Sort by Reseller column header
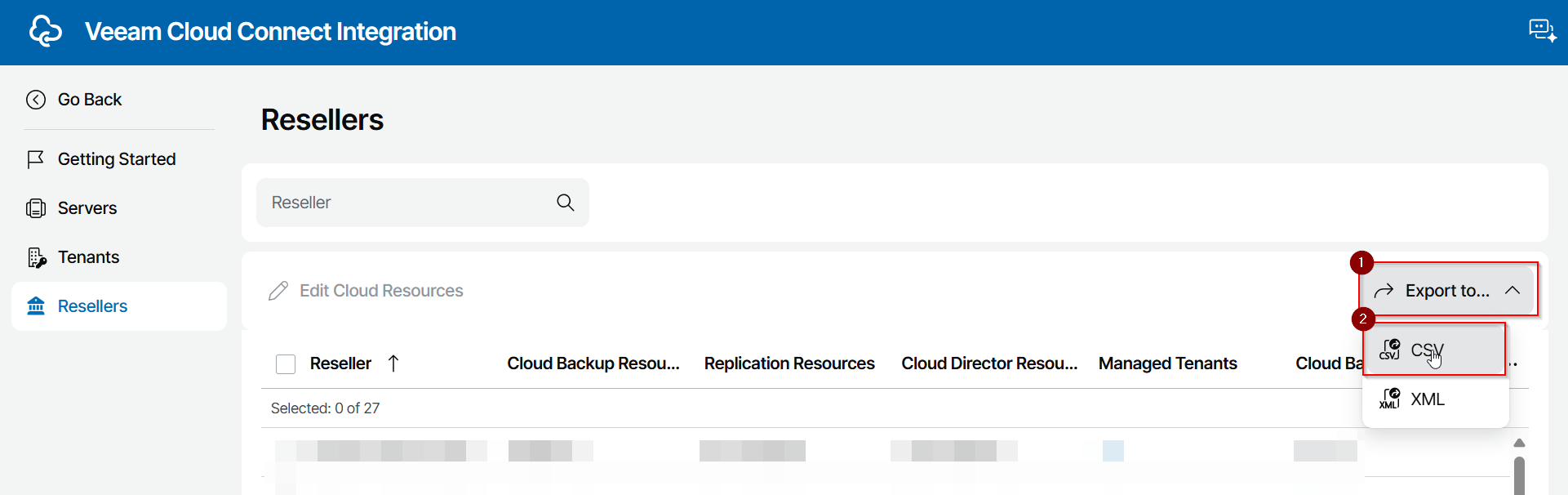Screen dimensions: 1568x495 pyautogui.click(x=340, y=363)
